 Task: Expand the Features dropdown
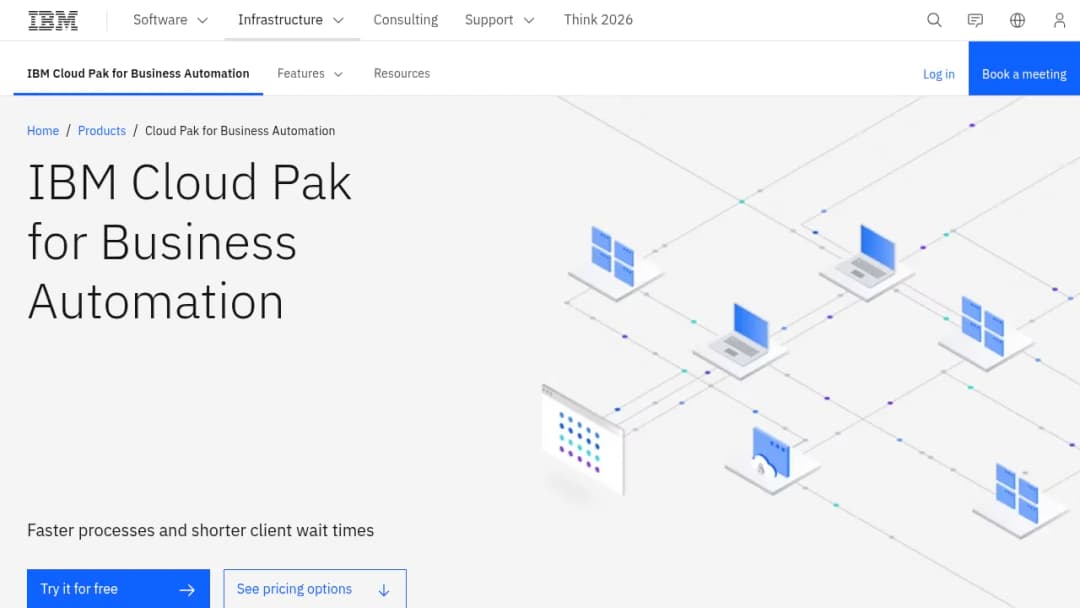(x=310, y=73)
